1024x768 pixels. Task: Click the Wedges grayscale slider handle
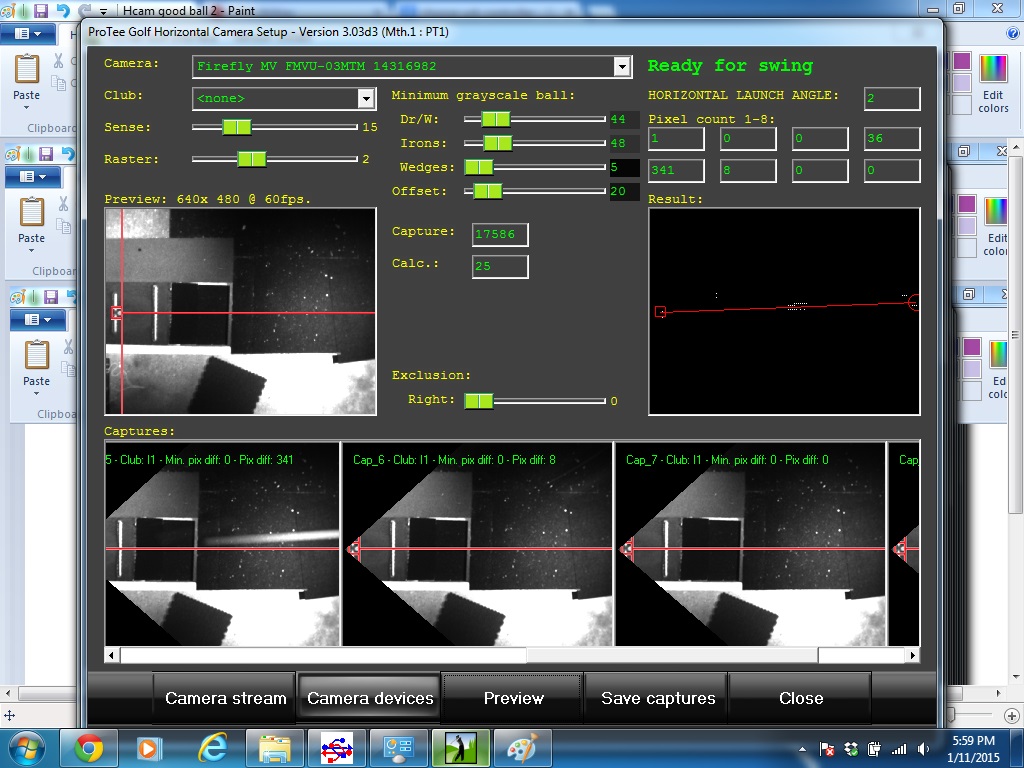[x=479, y=167]
